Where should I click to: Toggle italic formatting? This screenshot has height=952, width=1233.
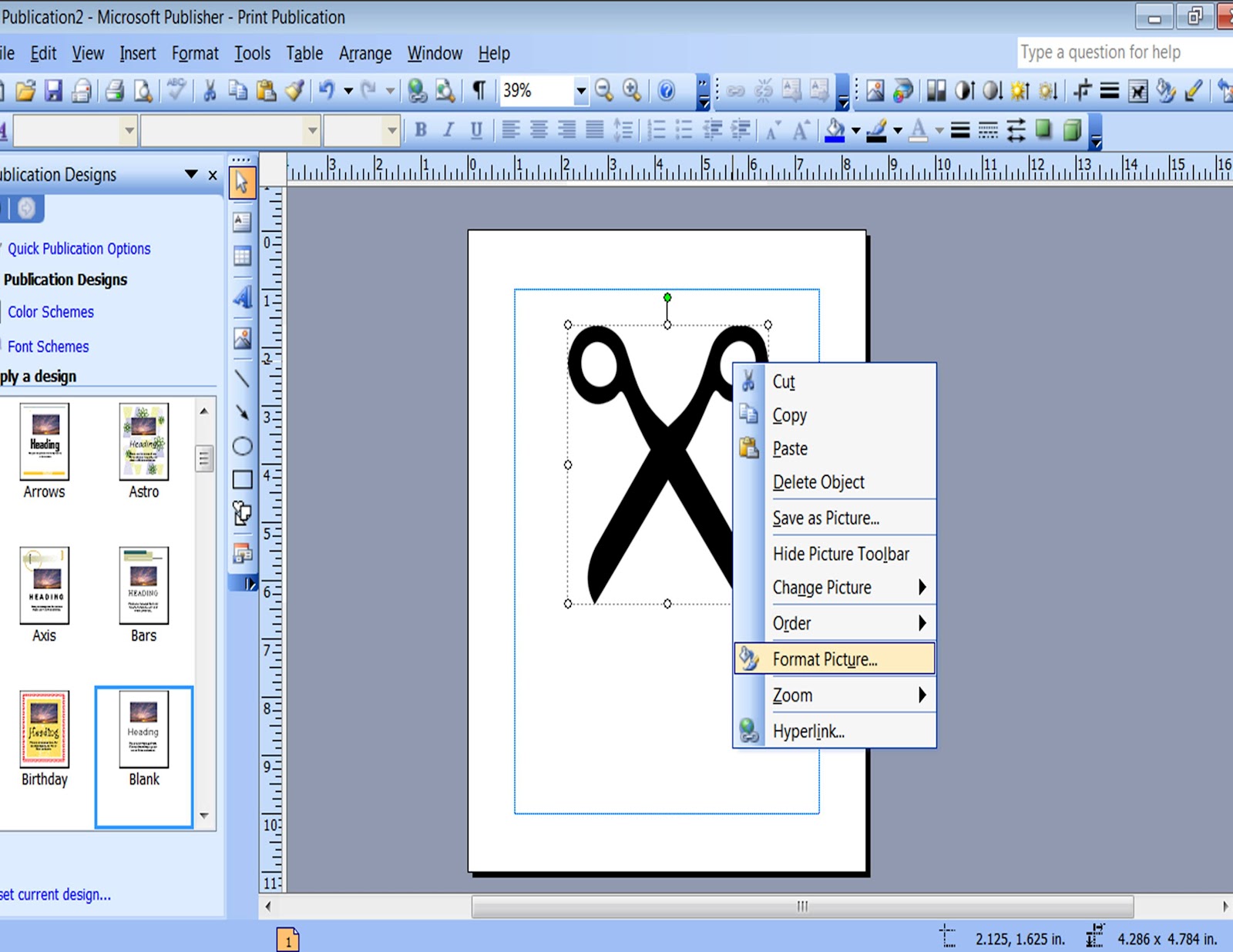point(448,130)
